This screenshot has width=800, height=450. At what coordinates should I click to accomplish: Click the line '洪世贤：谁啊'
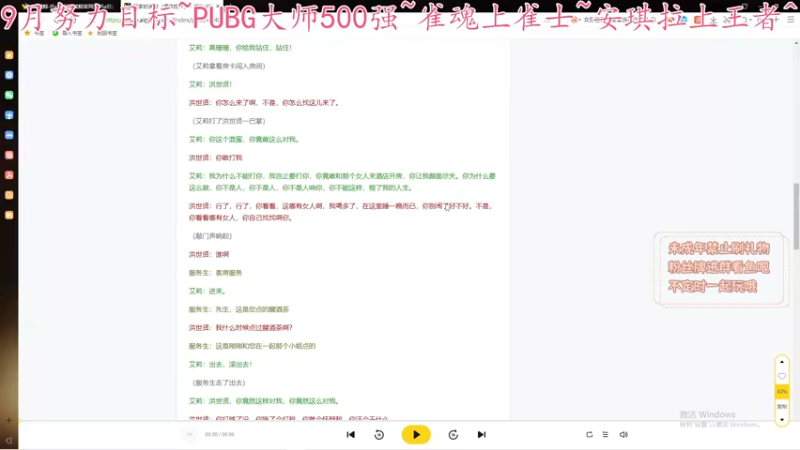pyautogui.click(x=209, y=254)
